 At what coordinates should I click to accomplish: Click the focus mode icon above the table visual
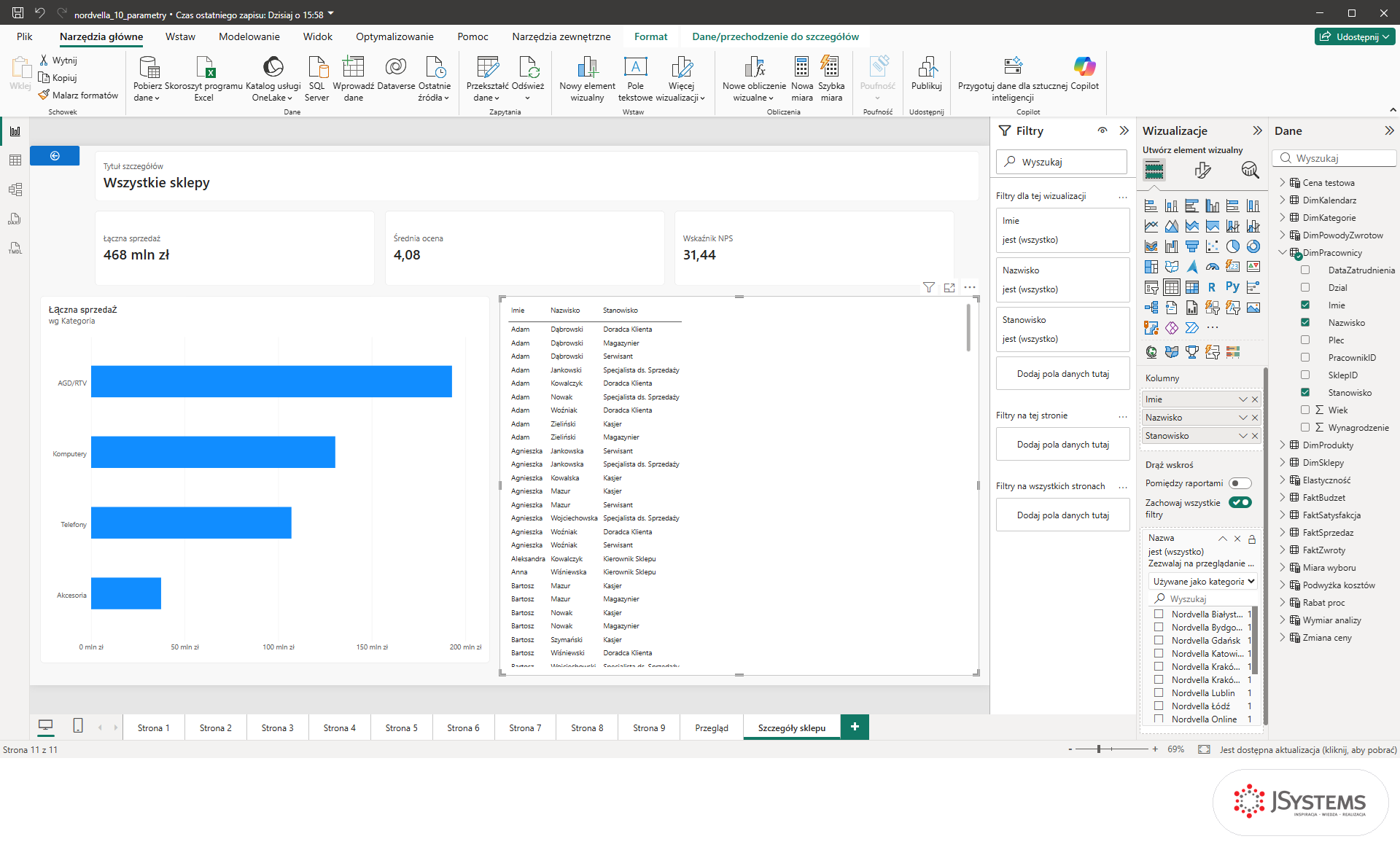click(949, 288)
